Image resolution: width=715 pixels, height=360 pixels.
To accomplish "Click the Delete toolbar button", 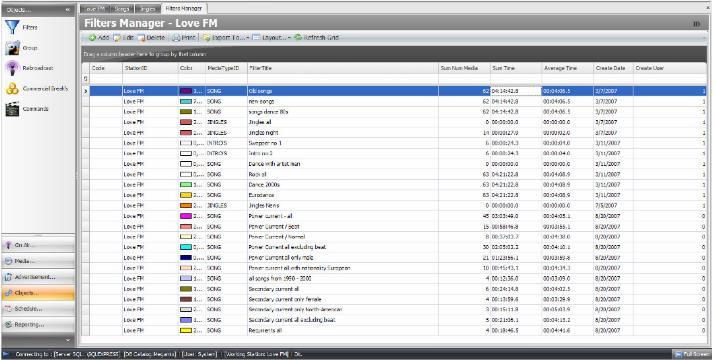I will coord(151,37).
